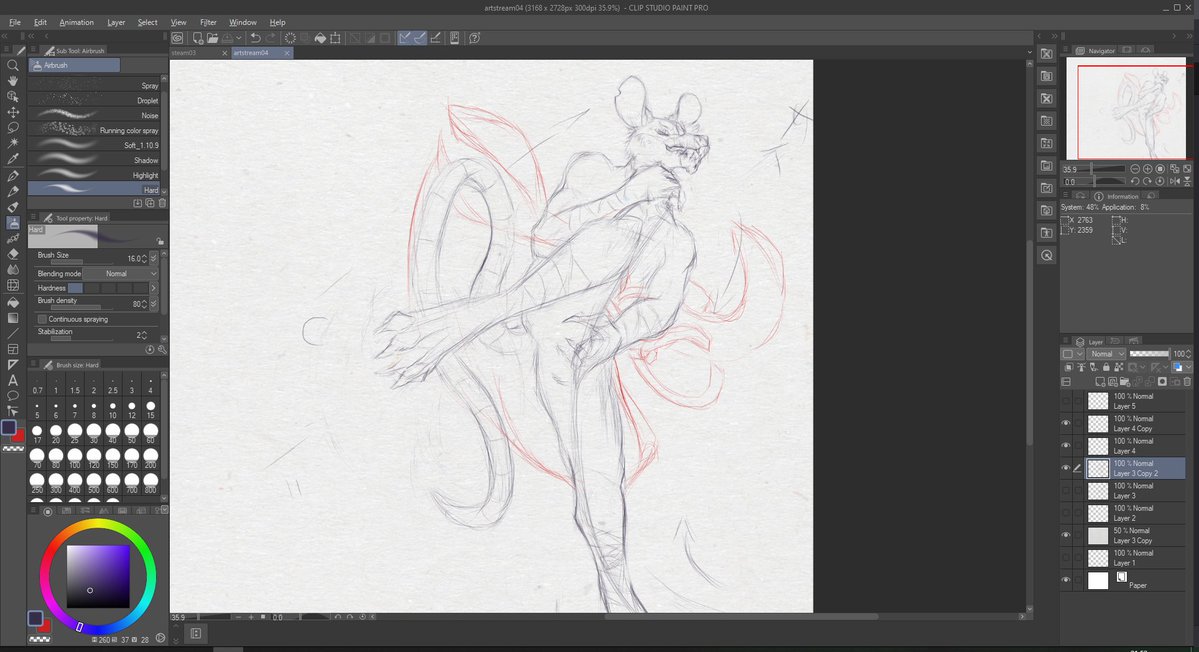Select the Zoom magnifier tool

pos(13,66)
